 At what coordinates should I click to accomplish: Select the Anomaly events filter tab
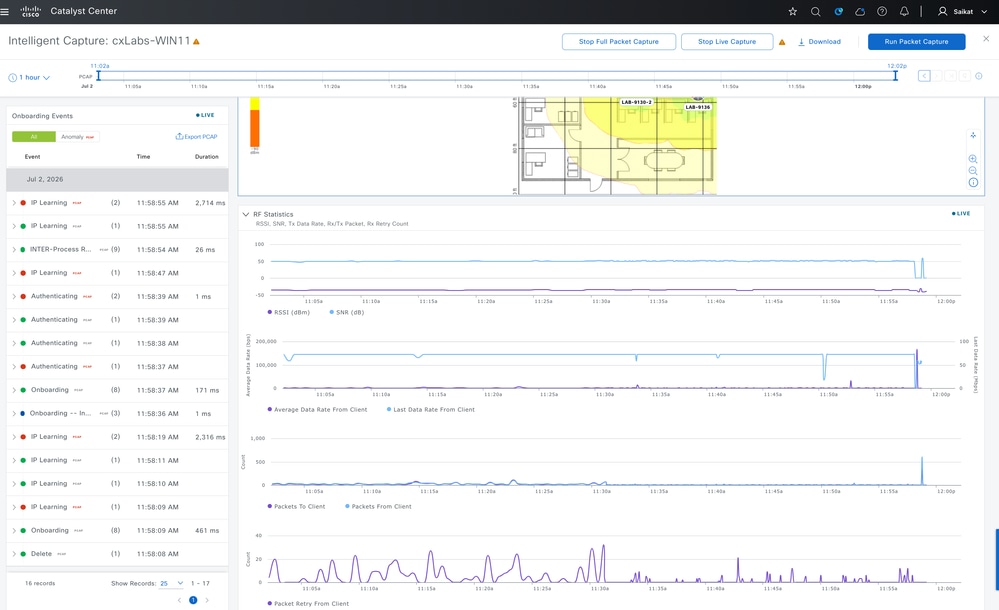77,137
